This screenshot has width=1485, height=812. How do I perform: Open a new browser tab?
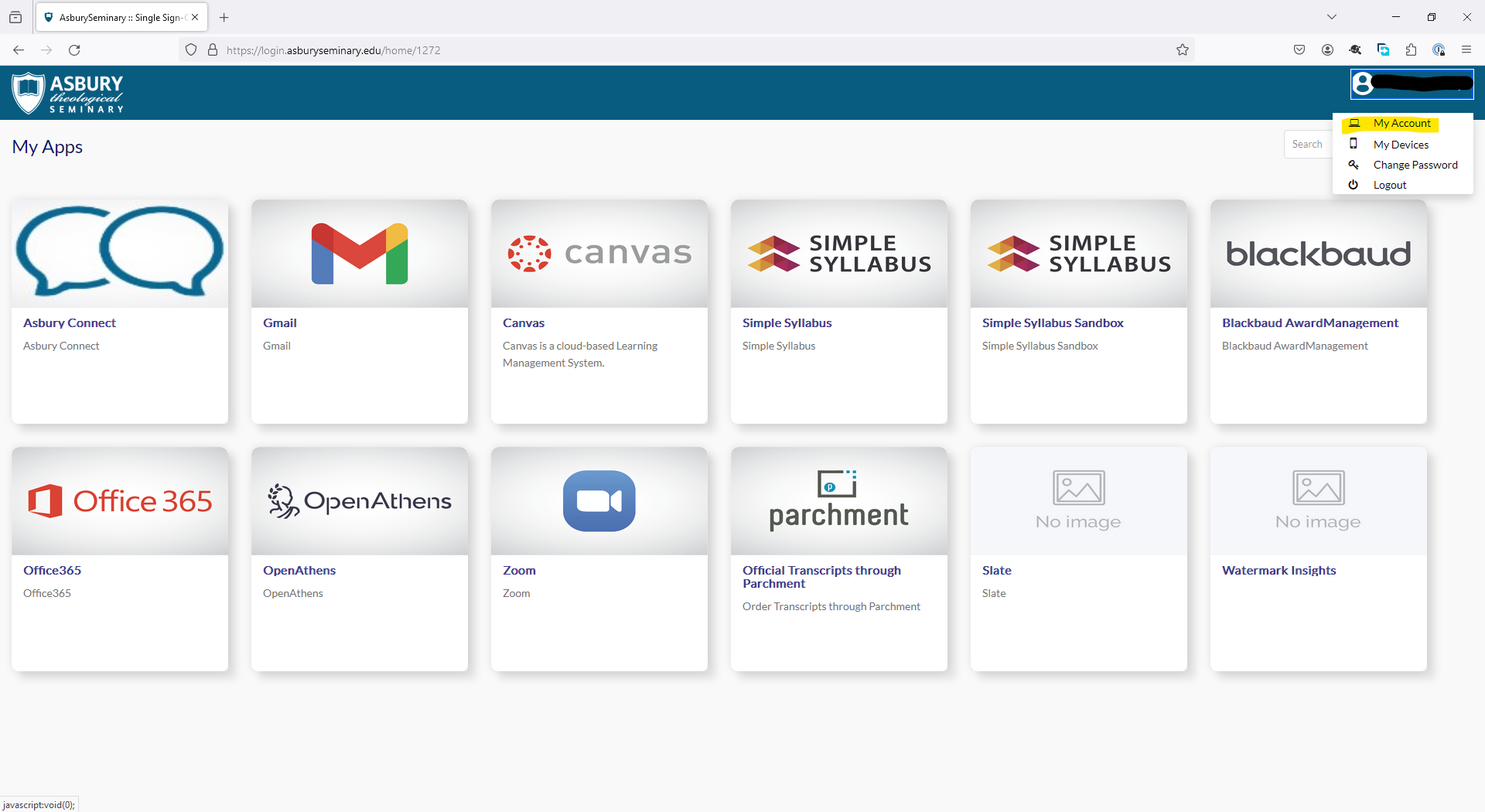pyautogui.click(x=224, y=17)
